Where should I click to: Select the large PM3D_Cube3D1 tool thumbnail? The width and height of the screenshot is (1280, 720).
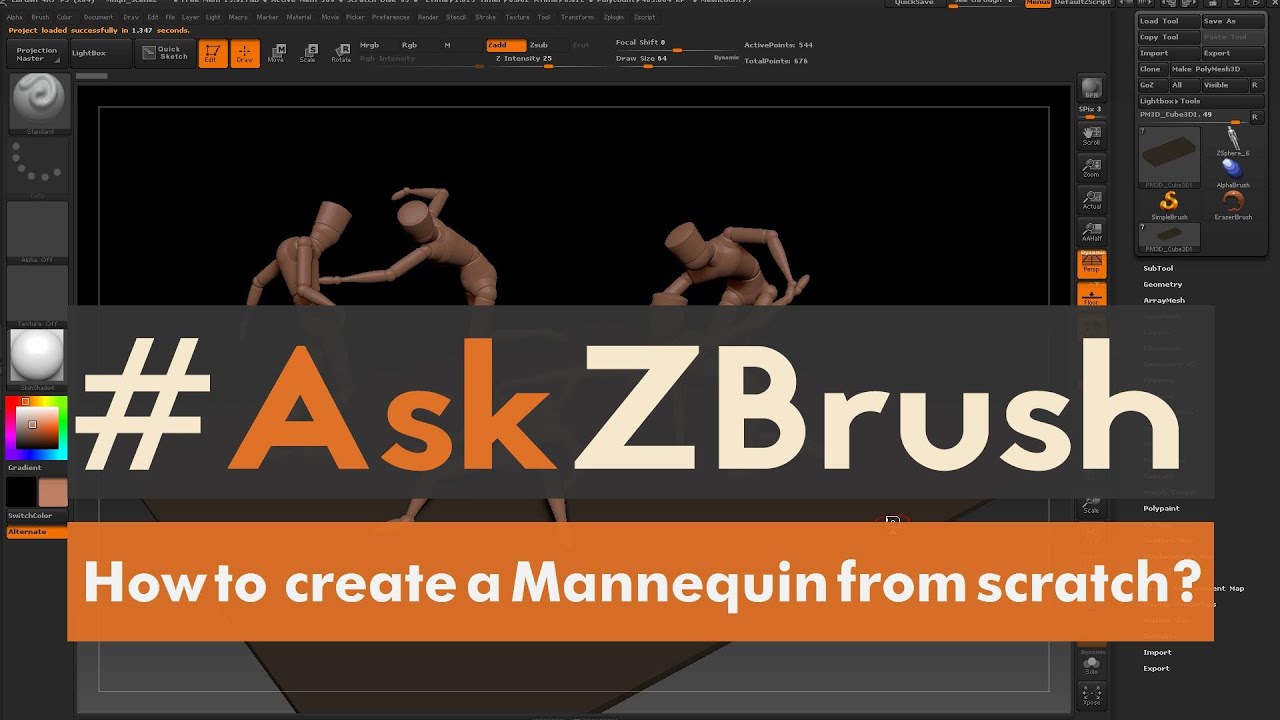(1169, 157)
